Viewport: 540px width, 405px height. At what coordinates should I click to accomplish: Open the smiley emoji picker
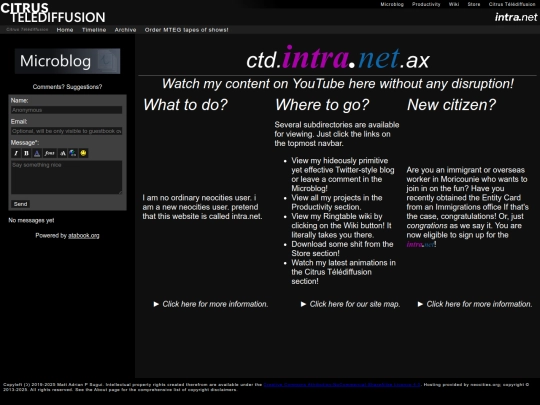pyautogui.click(x=83, y=153)
